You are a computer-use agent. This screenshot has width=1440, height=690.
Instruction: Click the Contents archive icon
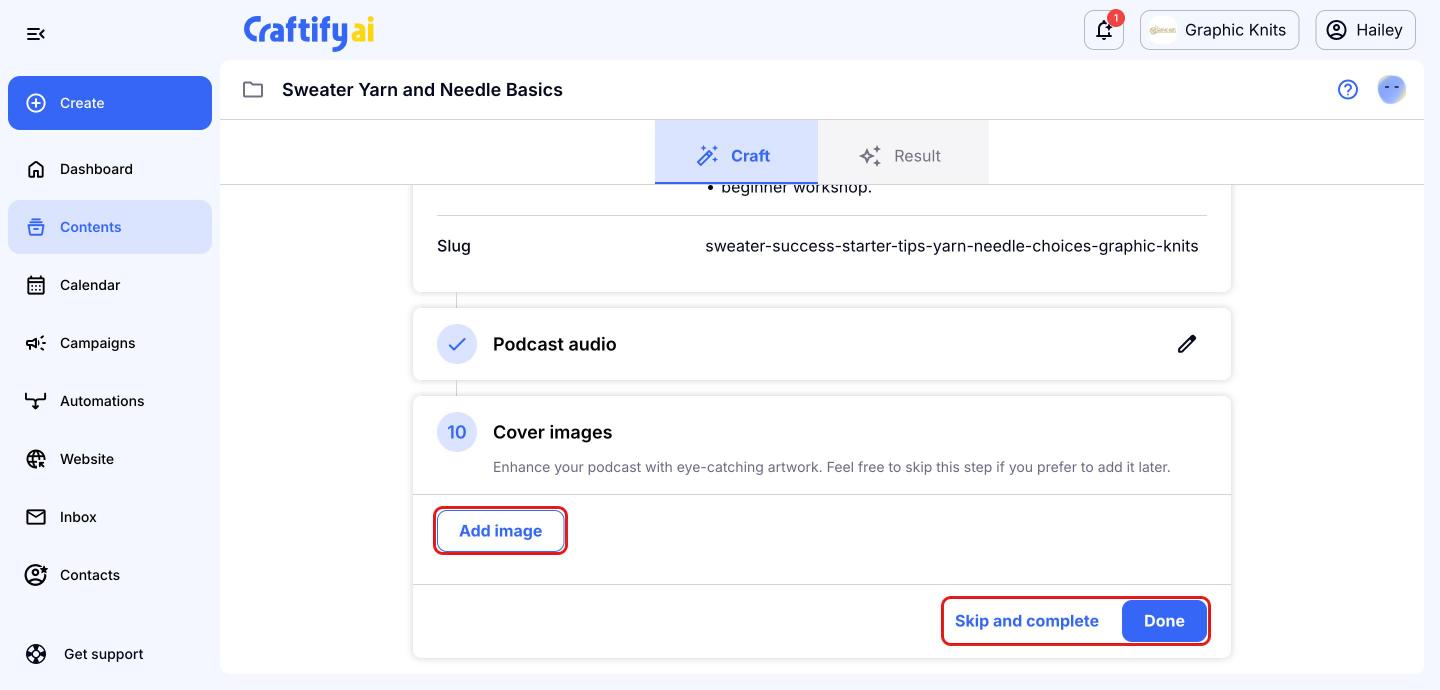[x=36, y=227]
